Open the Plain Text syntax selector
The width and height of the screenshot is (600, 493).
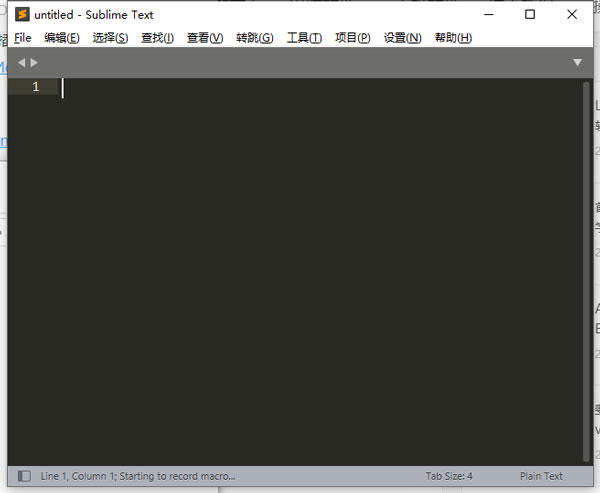541,476
